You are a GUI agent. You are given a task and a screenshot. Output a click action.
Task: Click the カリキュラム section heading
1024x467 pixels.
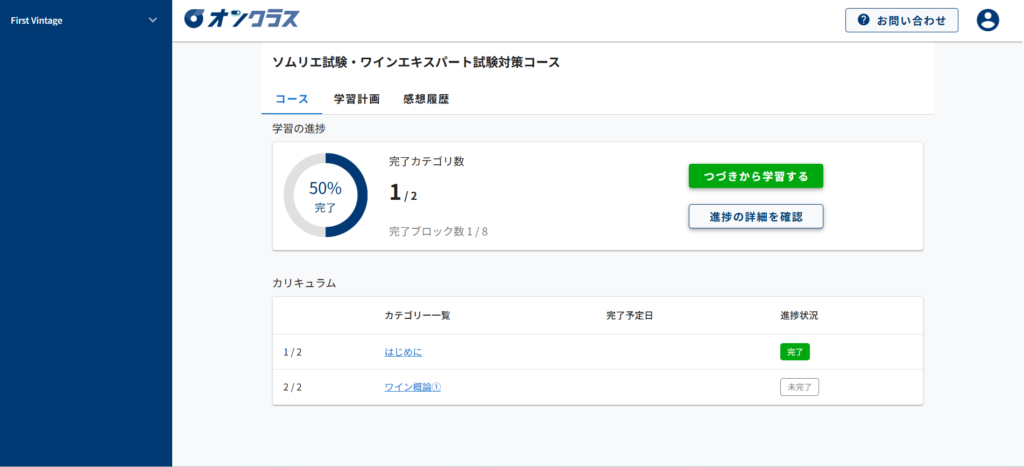pyautogui.click(x=304, y=283)
